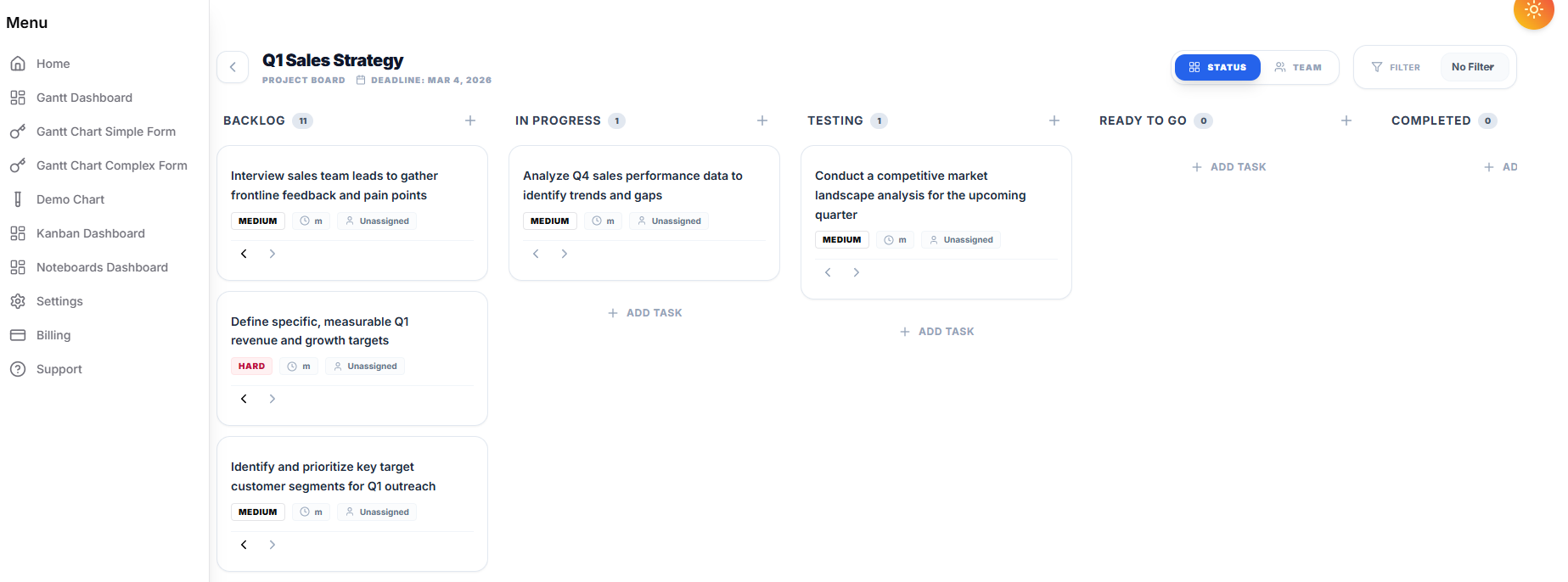
Task: Open Settings from the sidebar
Action: (x=59, y=301)
